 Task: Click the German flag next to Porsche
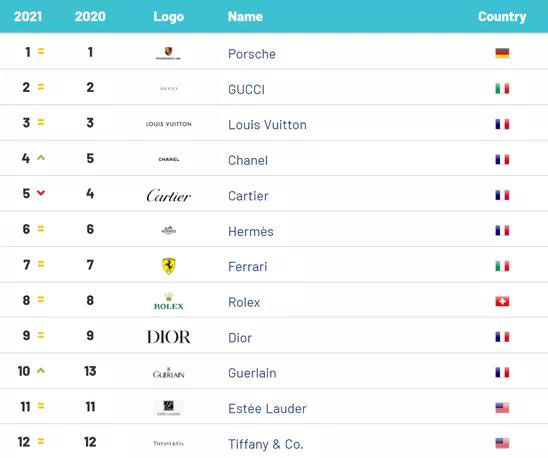click(x=502, y=53)
